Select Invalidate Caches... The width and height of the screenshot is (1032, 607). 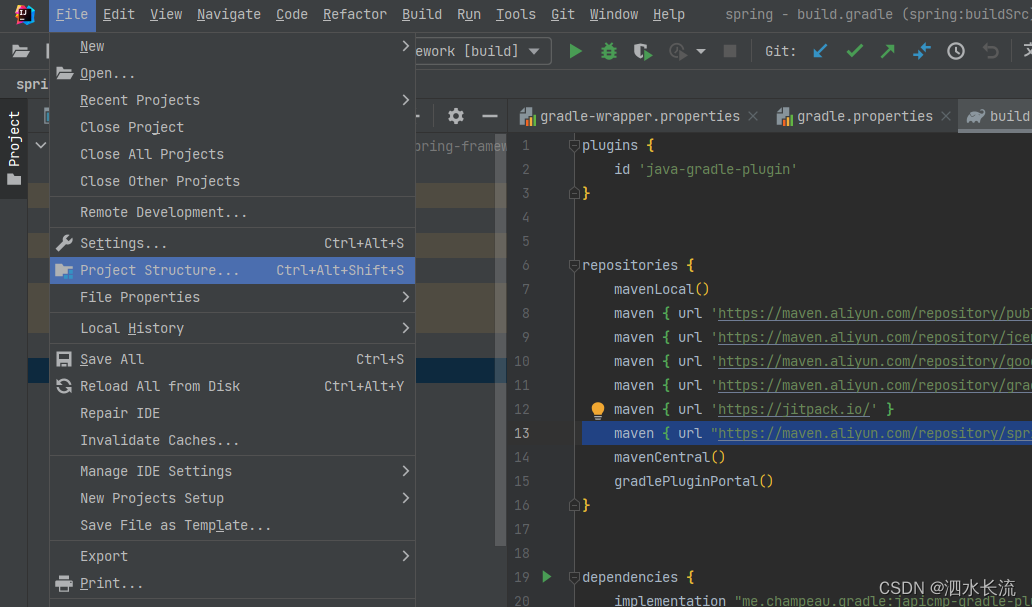[x=232, y=440]
